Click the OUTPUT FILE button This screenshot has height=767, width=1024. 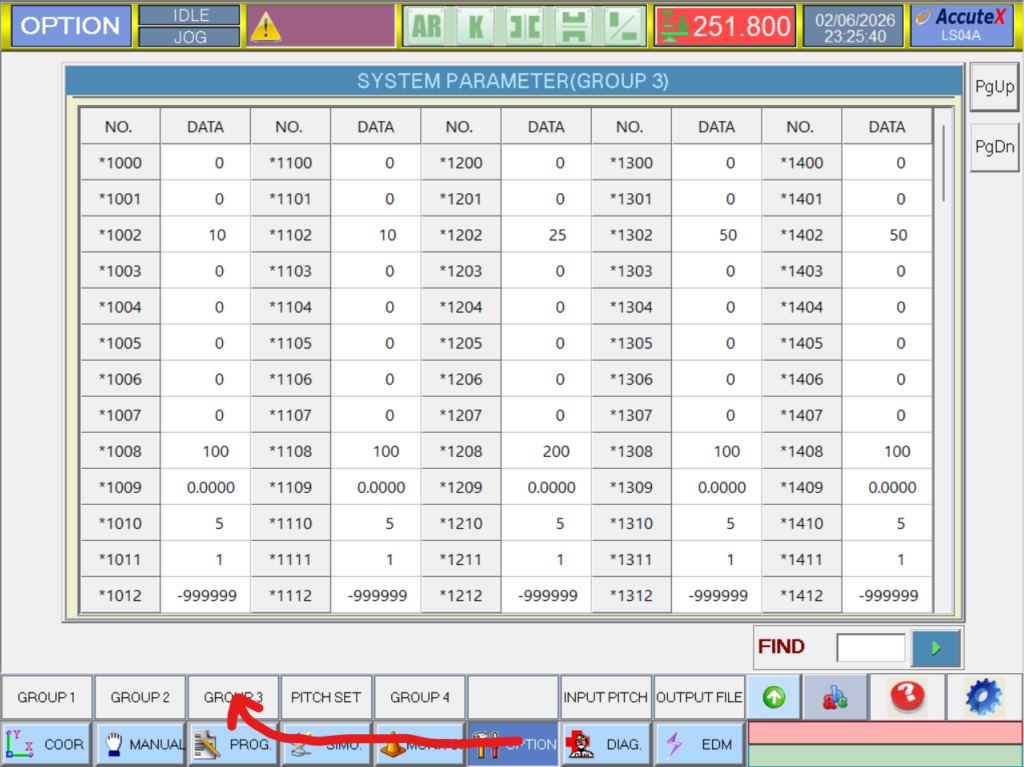click(699, 697)
